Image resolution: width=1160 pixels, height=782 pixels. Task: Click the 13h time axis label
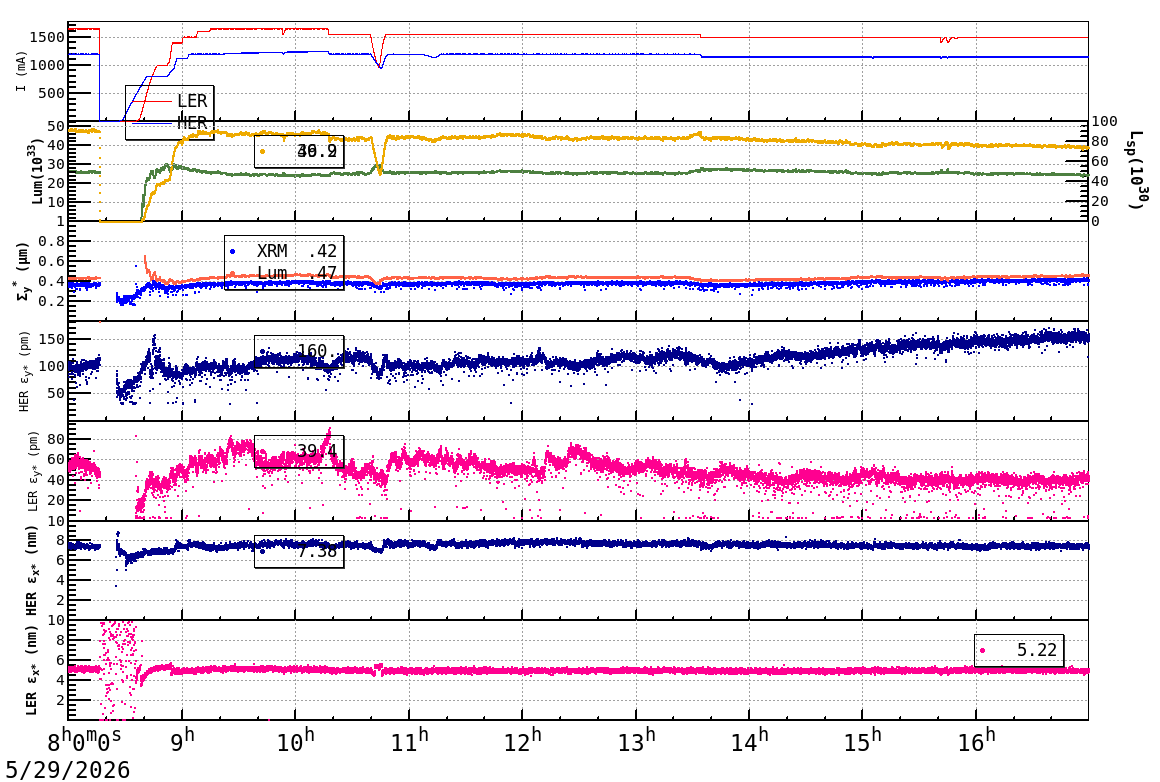635,741
